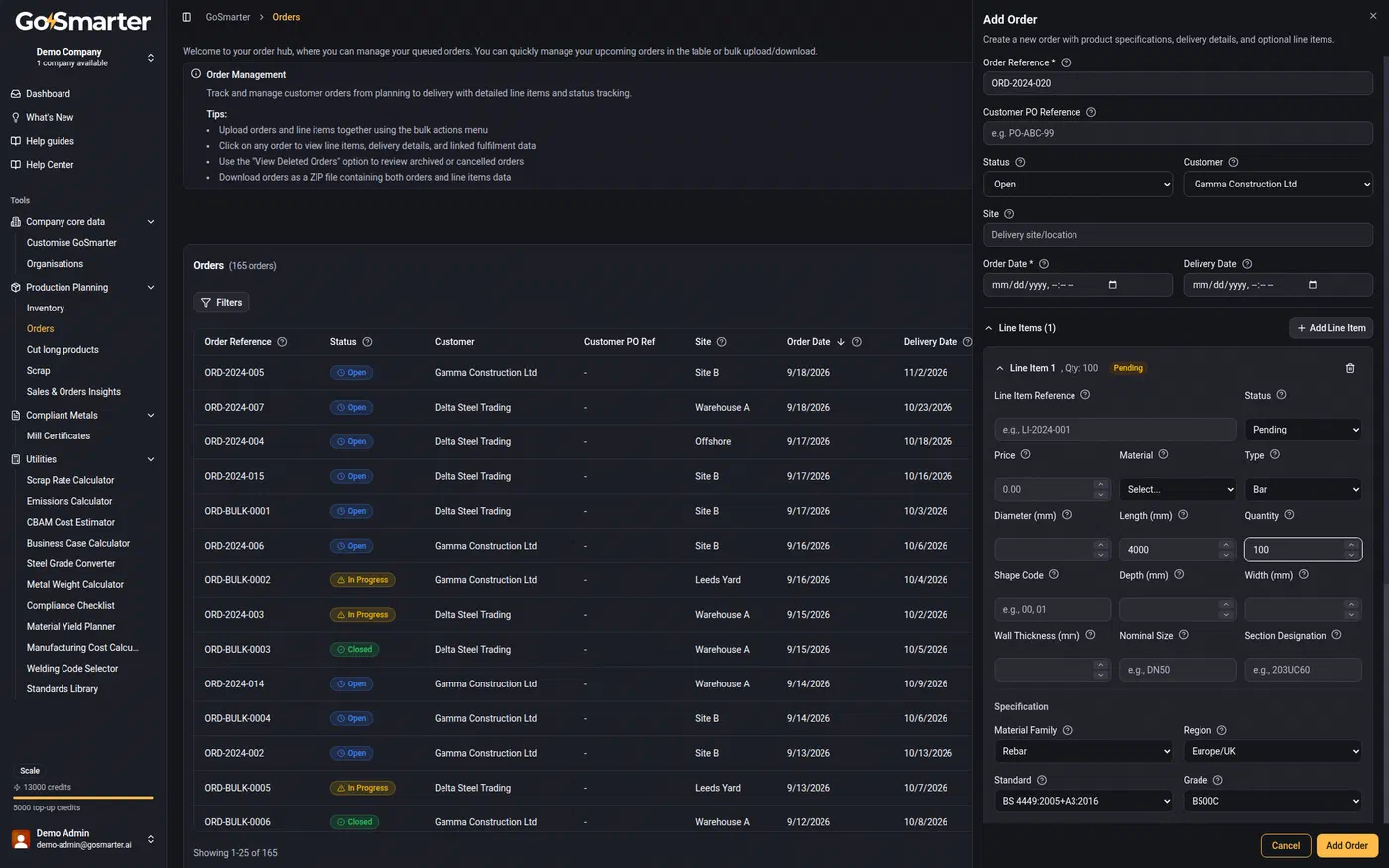Image resolution: width=1389 pixels, height=868 pixels.
Task: Focus the Line Item Reference field
Action: click(x=1115, y=430)
